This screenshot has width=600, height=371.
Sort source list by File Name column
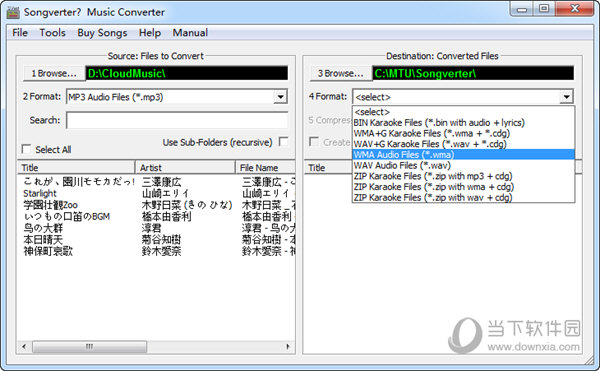pyautogui.click(x=265, y=168)
